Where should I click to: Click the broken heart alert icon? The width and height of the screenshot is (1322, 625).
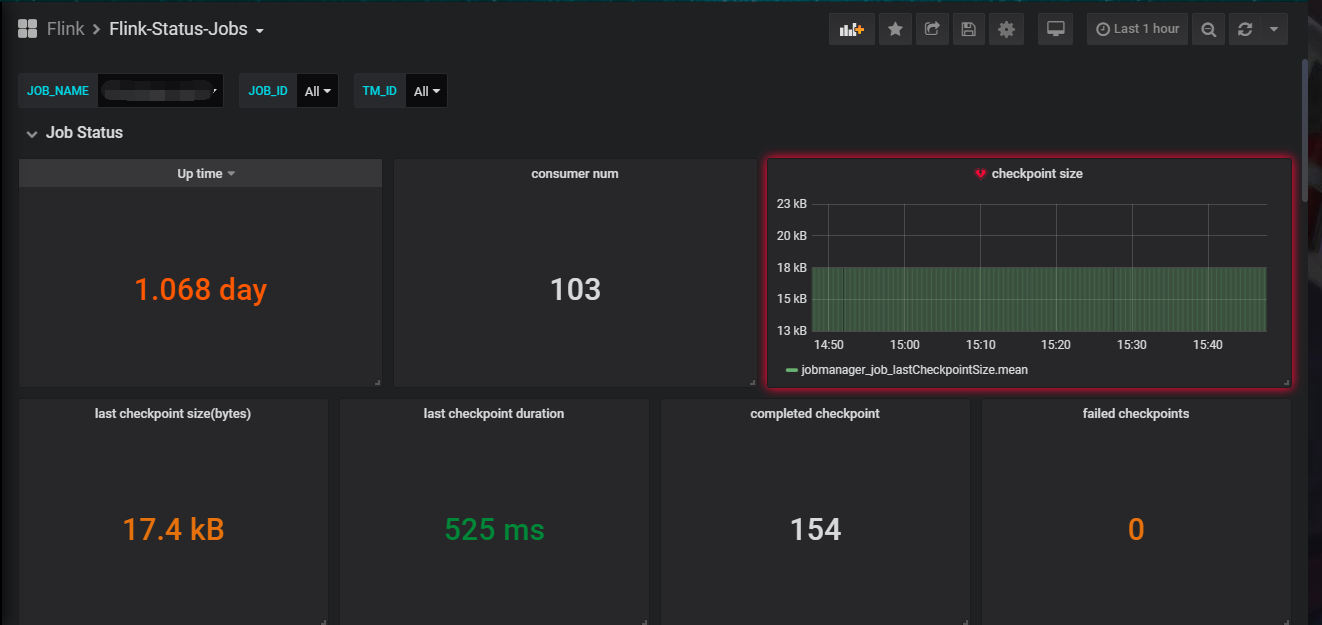tap(980, 174)
